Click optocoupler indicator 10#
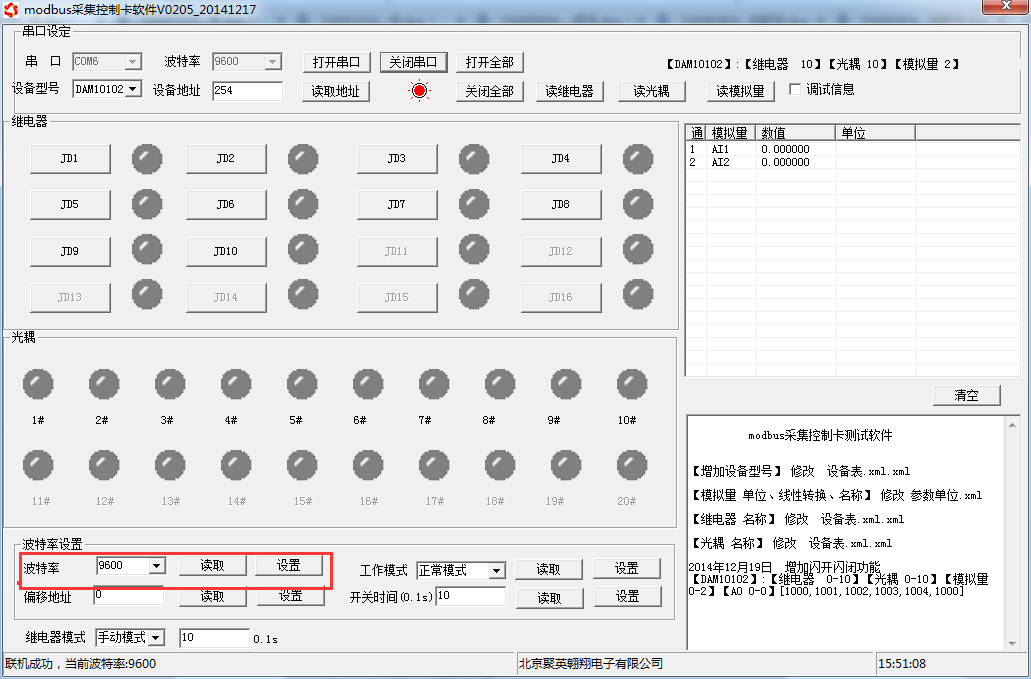 click(x=632, y=384)
